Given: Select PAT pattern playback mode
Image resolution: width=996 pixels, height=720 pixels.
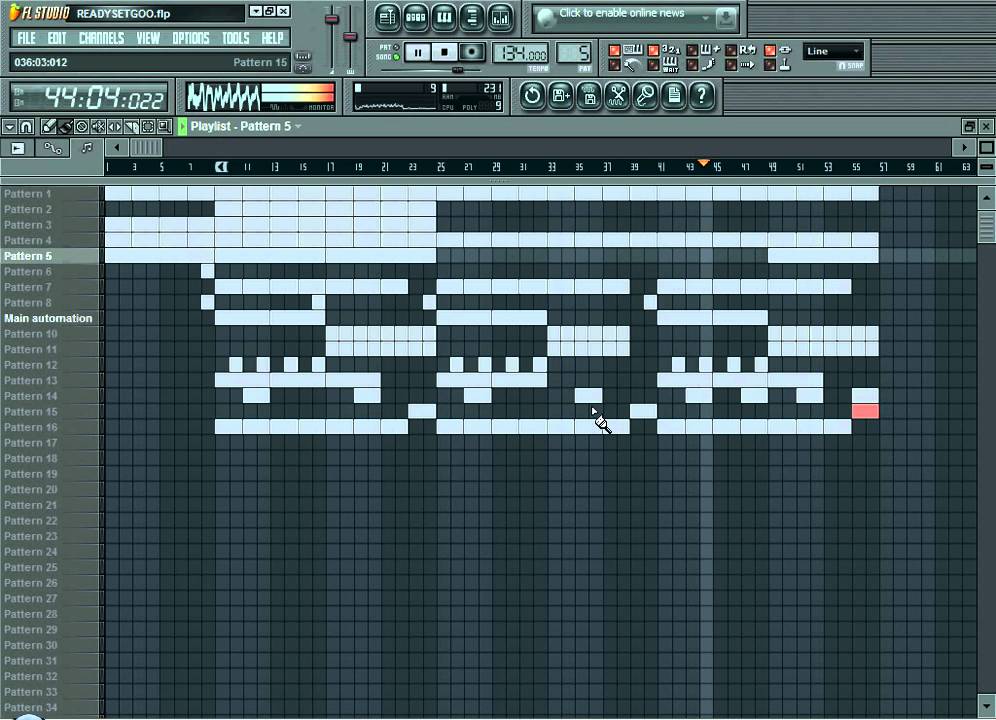Looking at the screenshot, I should pyautogui.click(x=396, y=48).
